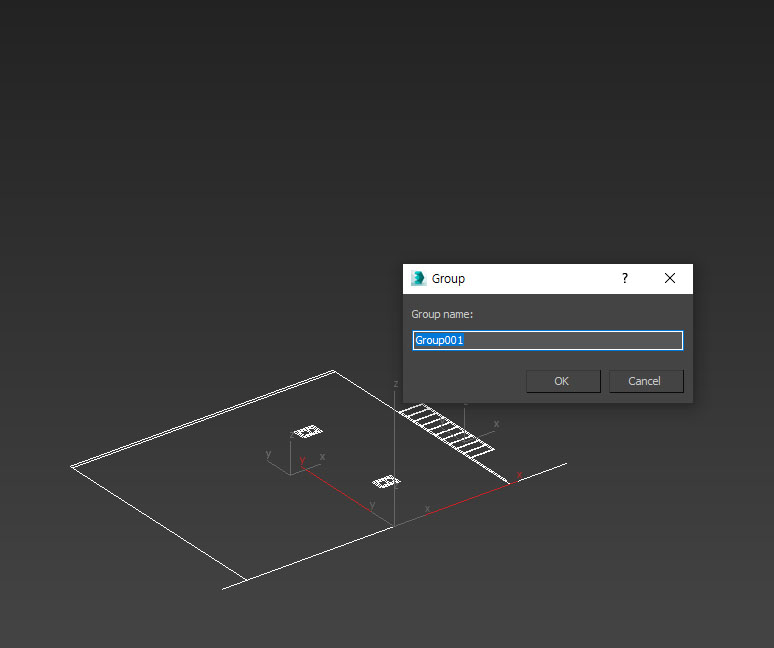Select the striped stair object in the viewport
Image resolution: width=774 pixels, height=648 pixels.
(447, 431)
